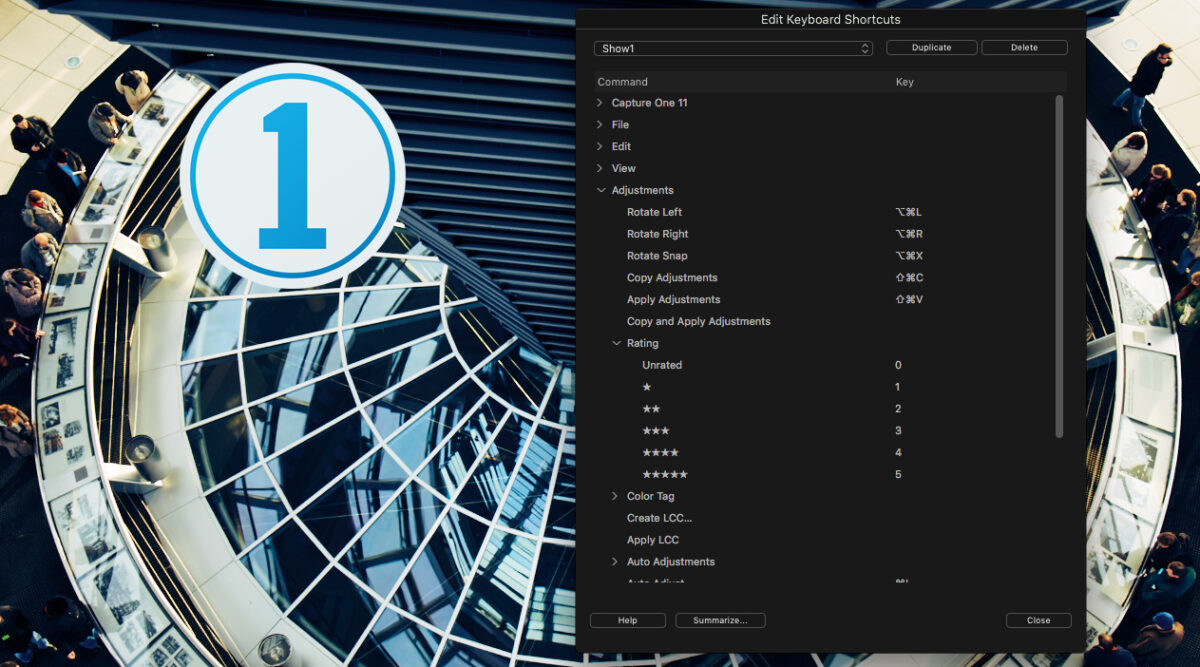Open the Summarize dialog
The width and height of the screenshot is (1200, 667).
720,620
